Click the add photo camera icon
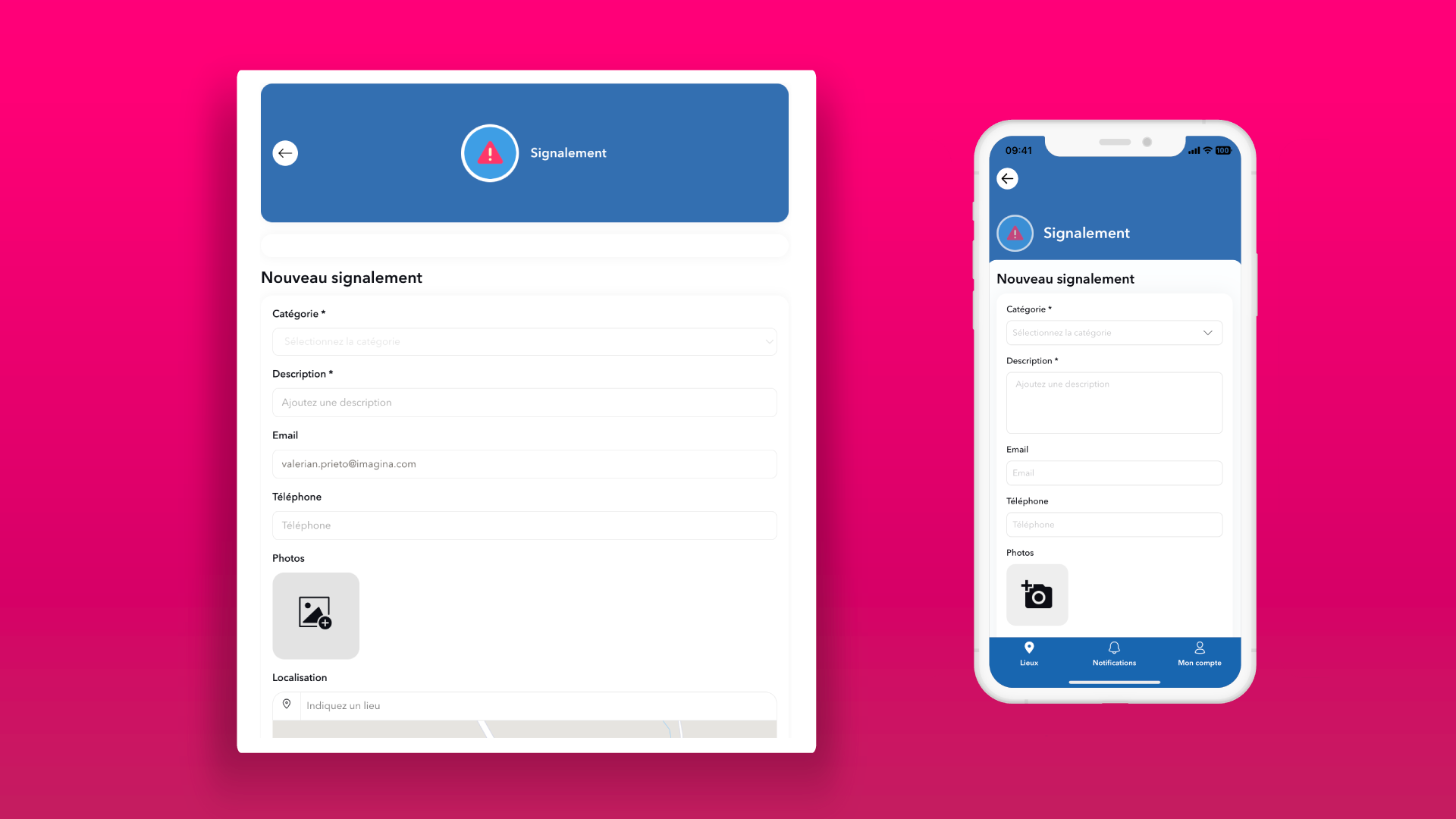 click(1037, 594)
